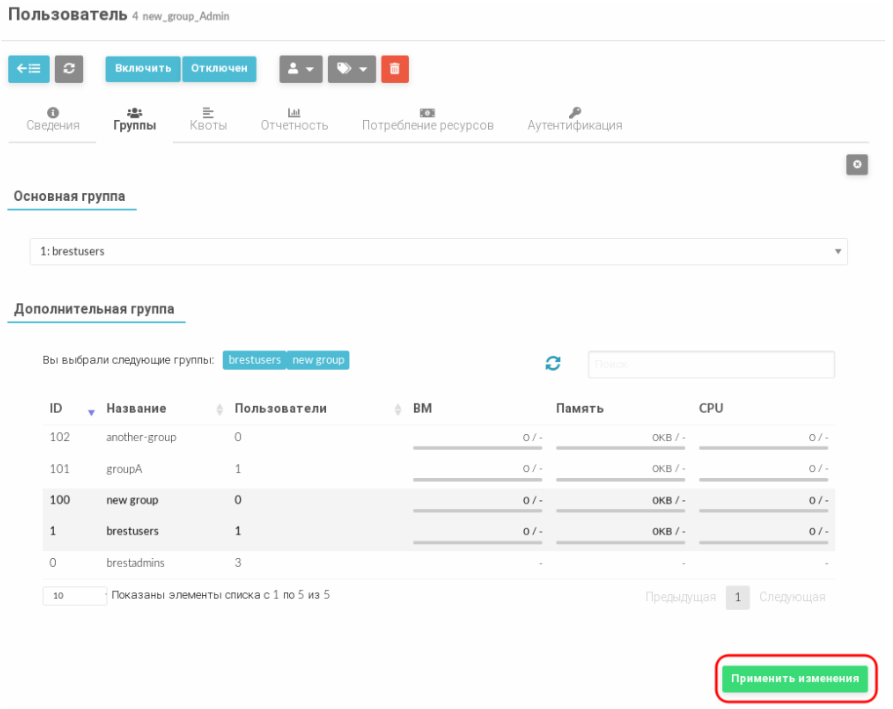Click the gear settings icon on right
Viewport: 893px width, 709px height.
tap(857, 165)
